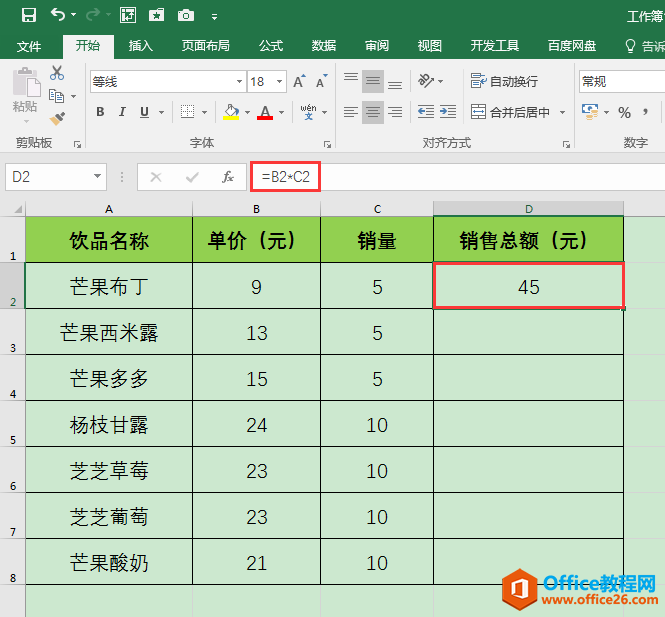The image size is (665, 617).
Task: Click the Increase Indent icon
Action: (450, 112)
